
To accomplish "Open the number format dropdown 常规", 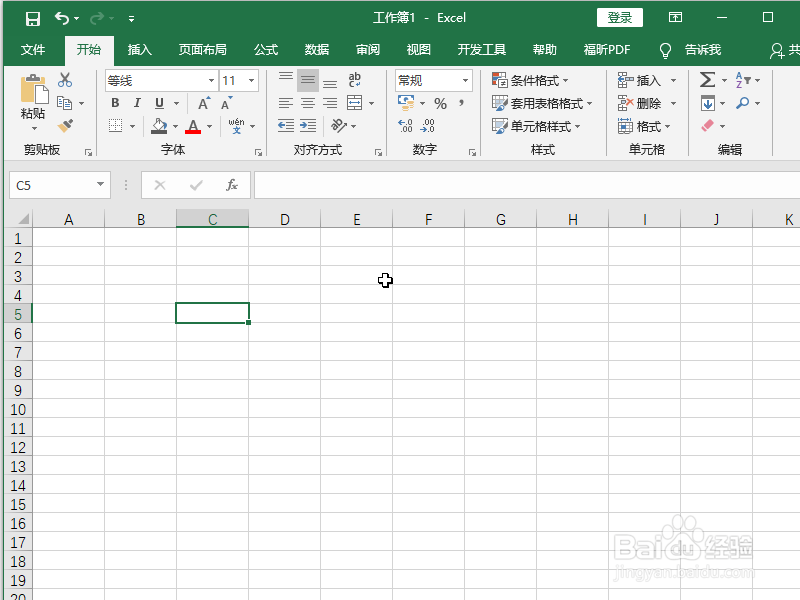I will (x=465, y=81).
